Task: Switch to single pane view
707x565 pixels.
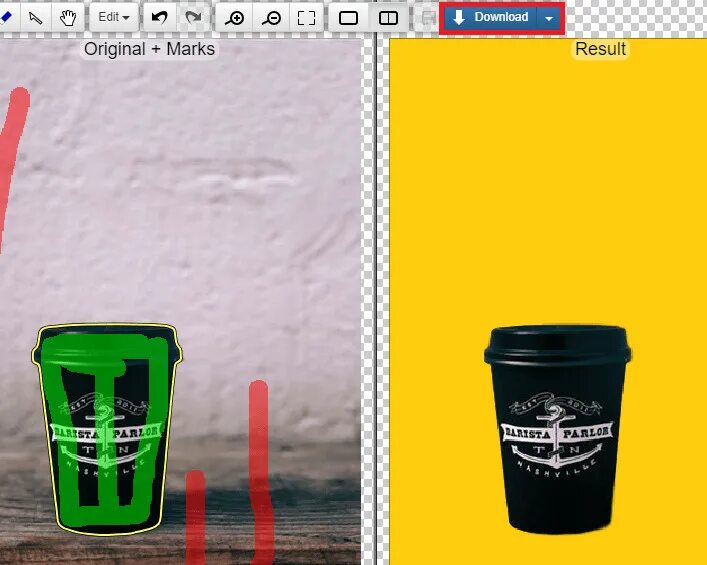Action: tap(348, 18)
